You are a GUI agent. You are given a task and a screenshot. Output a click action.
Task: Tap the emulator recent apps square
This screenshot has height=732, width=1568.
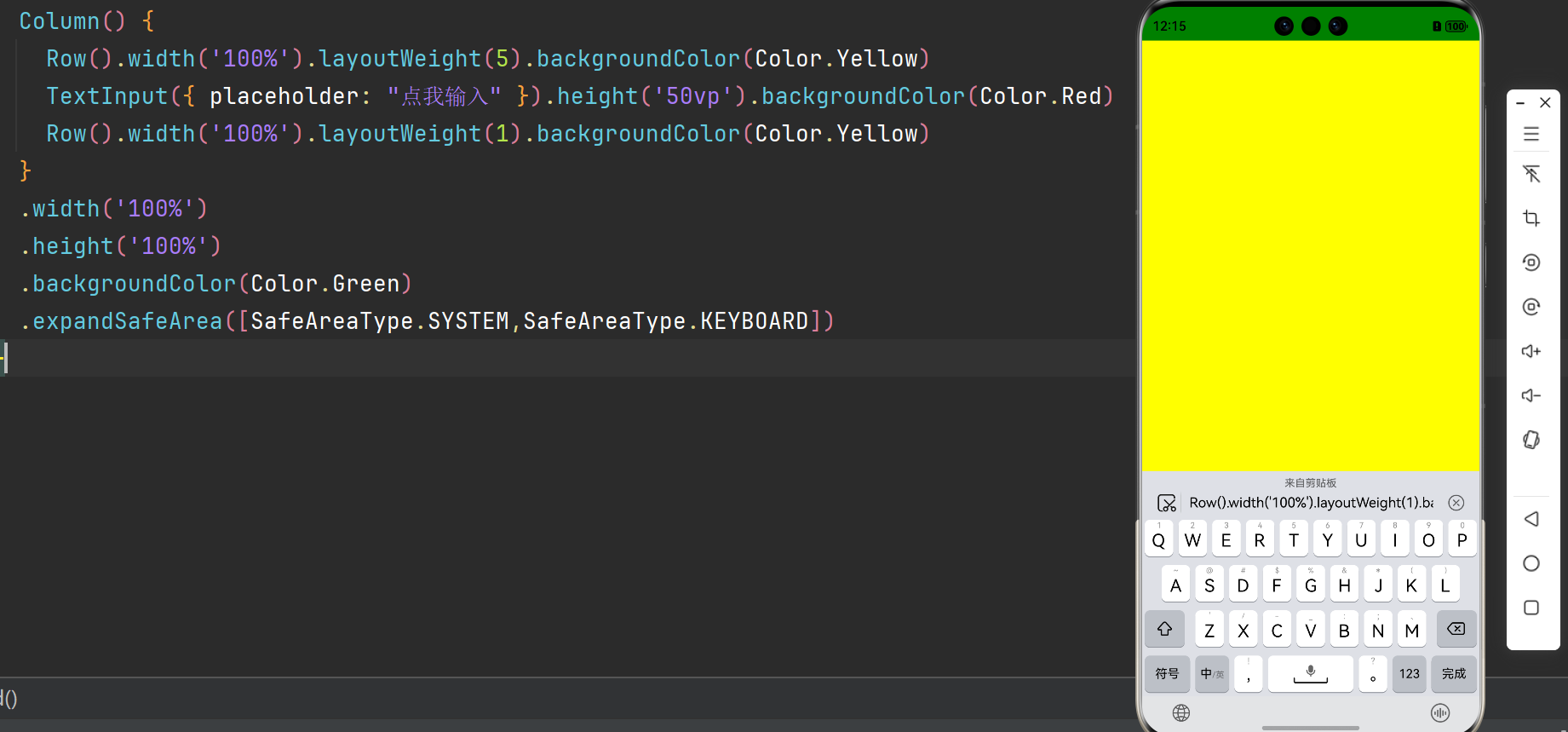pos(1531,608)
